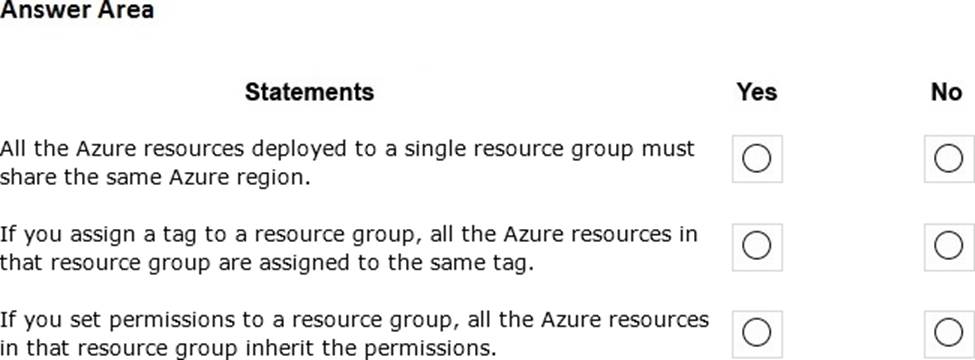Click the text 'that resource group are assigned'
This screenshot has width=975, height=360.
coord(174,264)
